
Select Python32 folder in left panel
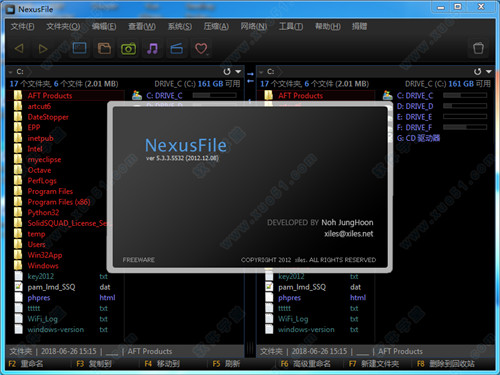[x=43, y=213]
